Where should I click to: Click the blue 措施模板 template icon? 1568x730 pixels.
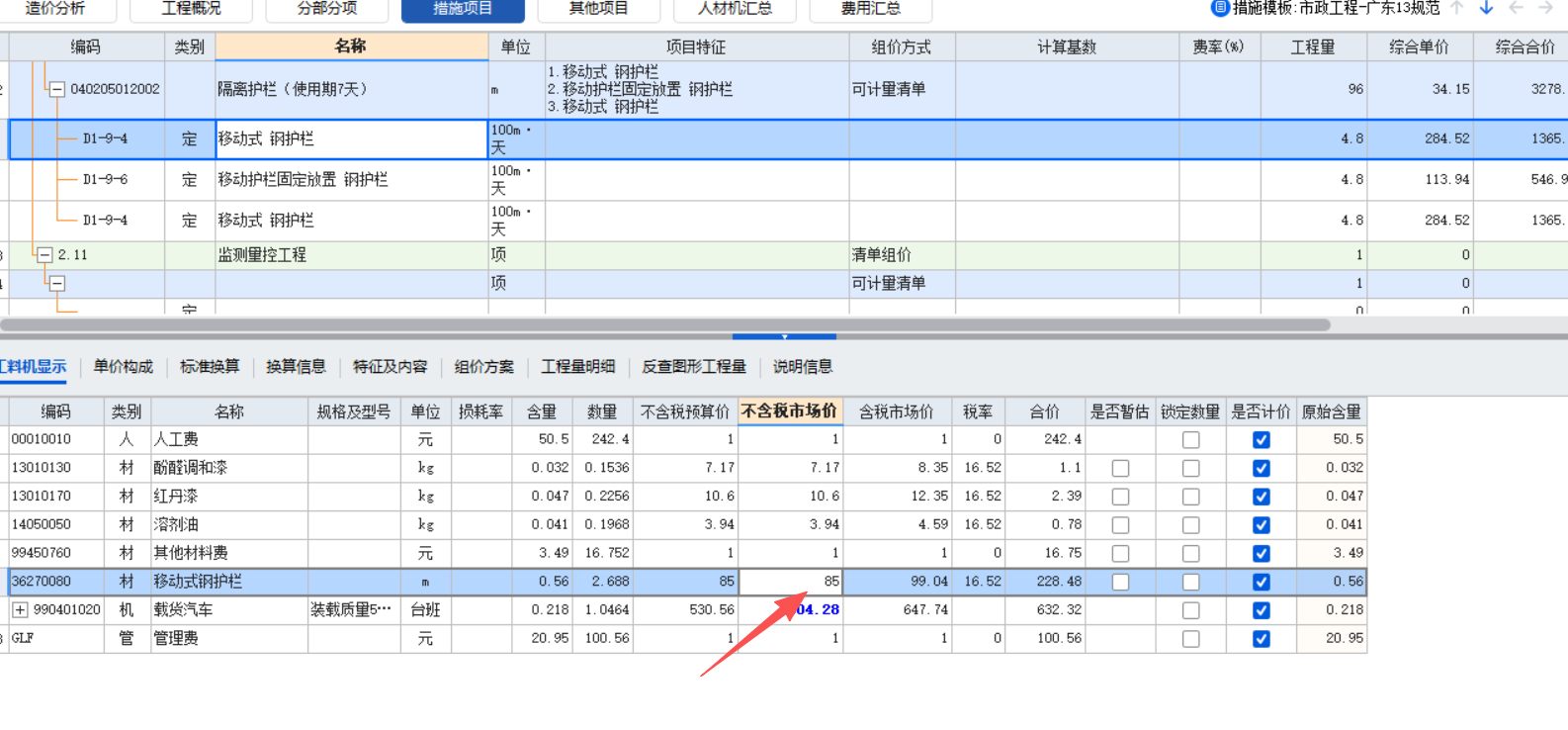click(x=1220, y=8)
